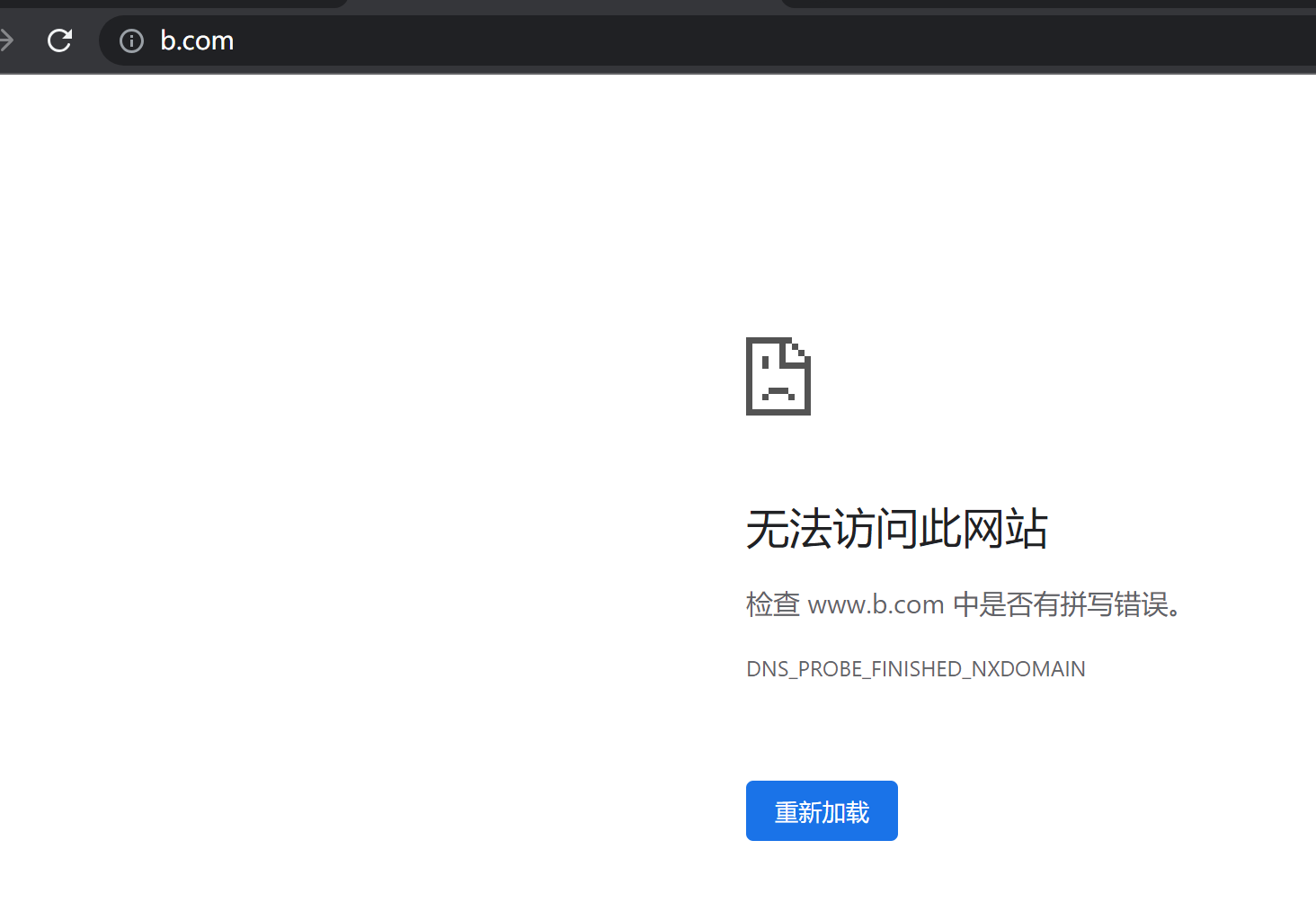Switch to the first browser tab
This screenshot has width=1316, height=903.
[x=171, y=4]
